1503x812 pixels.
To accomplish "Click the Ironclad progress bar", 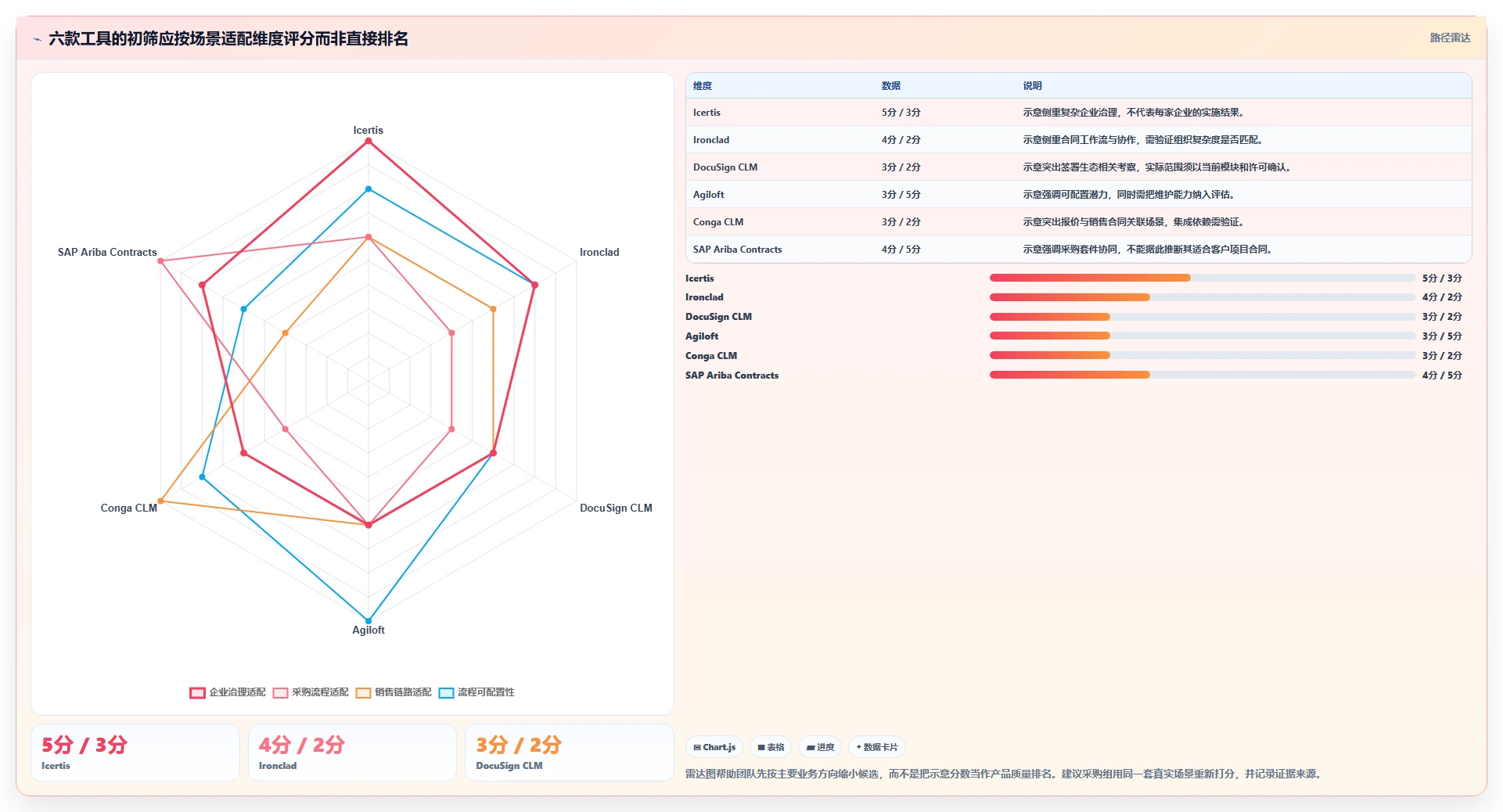I will 1203,297.
